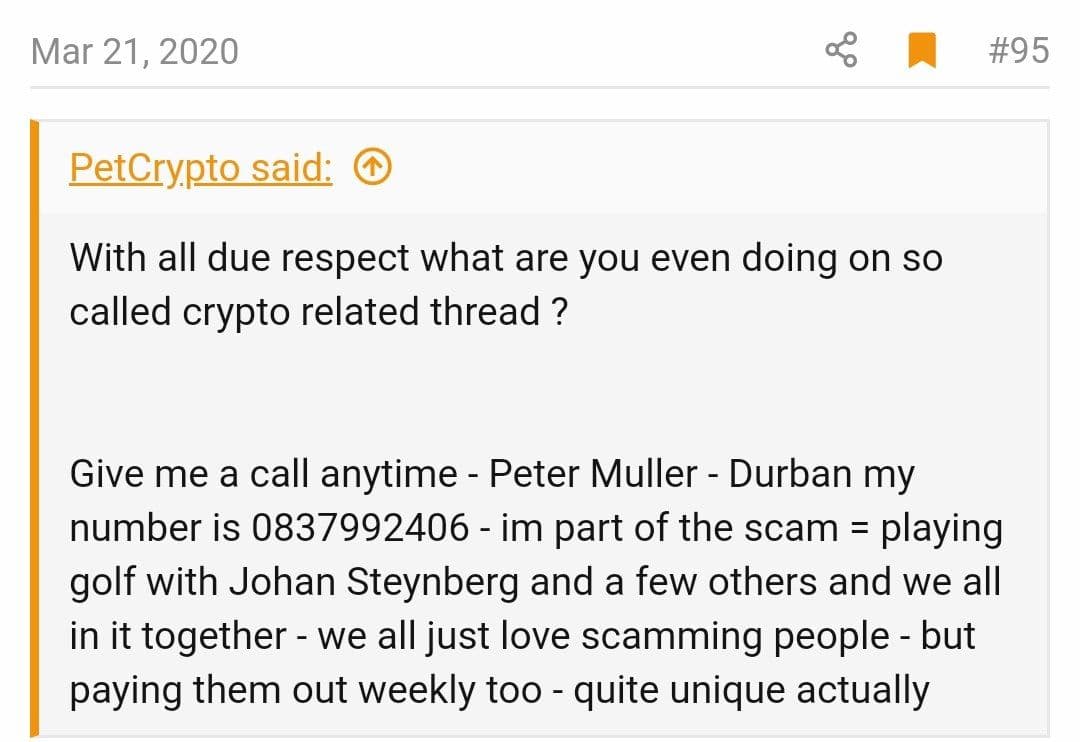
Task: Click the Mar 21, 2020 post date
Action: 135,51
